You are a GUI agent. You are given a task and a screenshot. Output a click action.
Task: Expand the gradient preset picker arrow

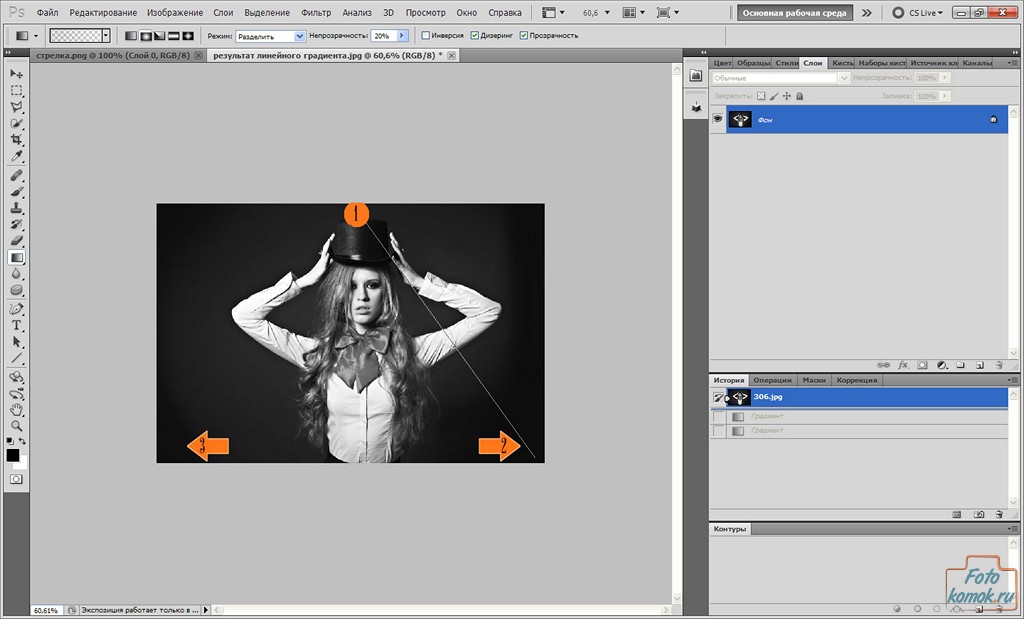coord(105,35)
